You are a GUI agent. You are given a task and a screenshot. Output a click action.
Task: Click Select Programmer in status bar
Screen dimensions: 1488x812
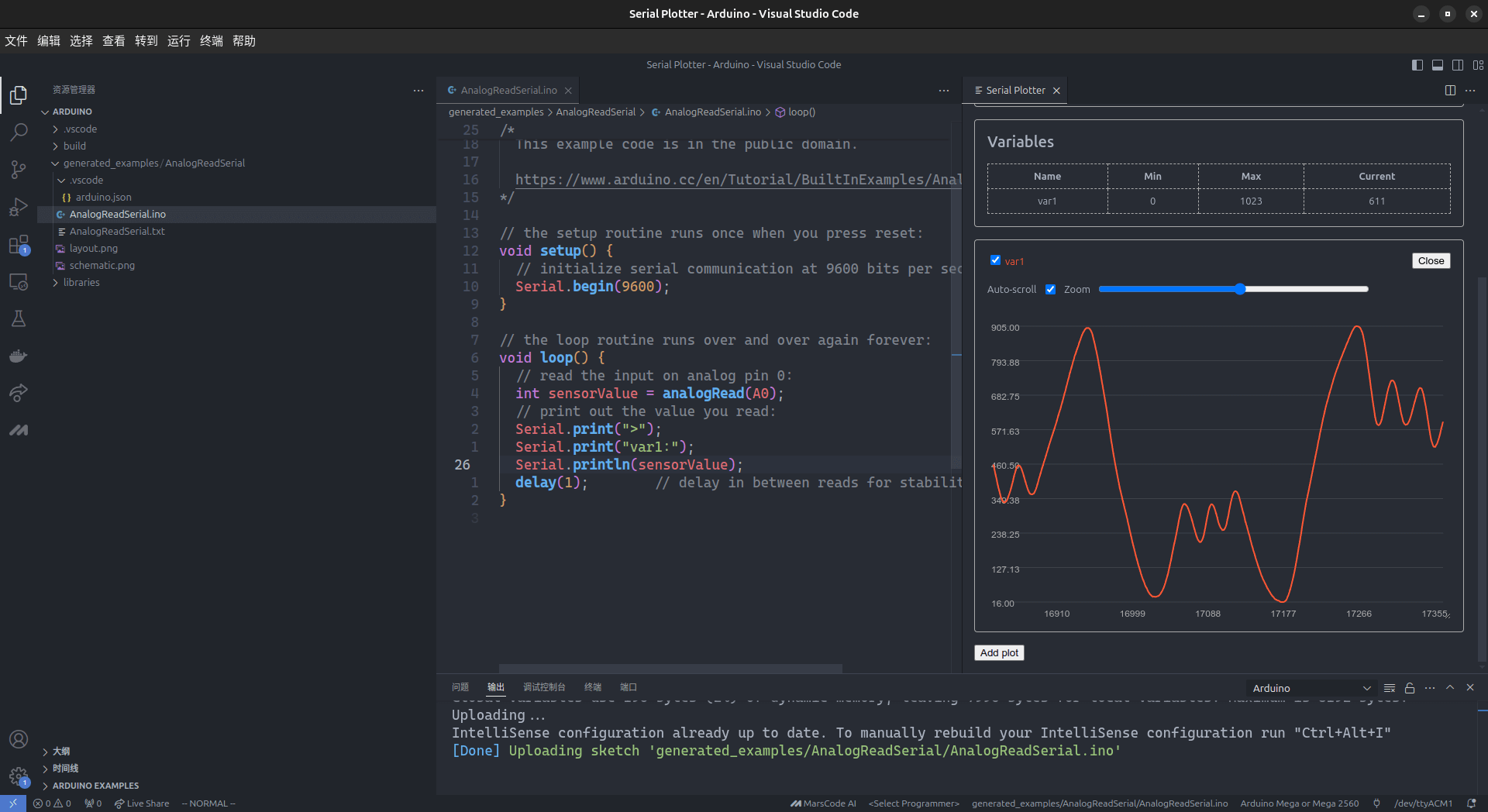pyautogui.click(x=914, y=803)
